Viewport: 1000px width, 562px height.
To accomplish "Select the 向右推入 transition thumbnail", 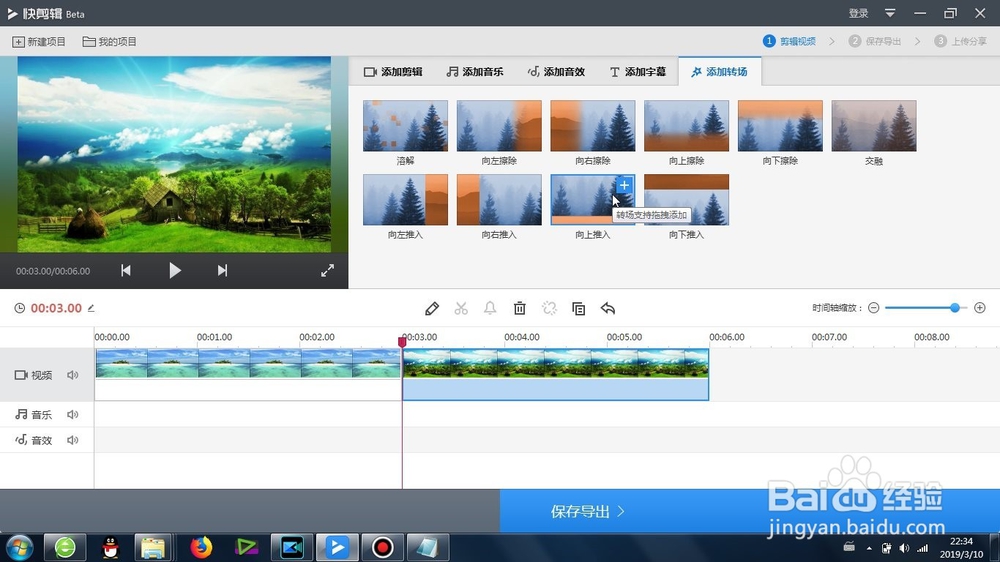I will pos(499,200).
